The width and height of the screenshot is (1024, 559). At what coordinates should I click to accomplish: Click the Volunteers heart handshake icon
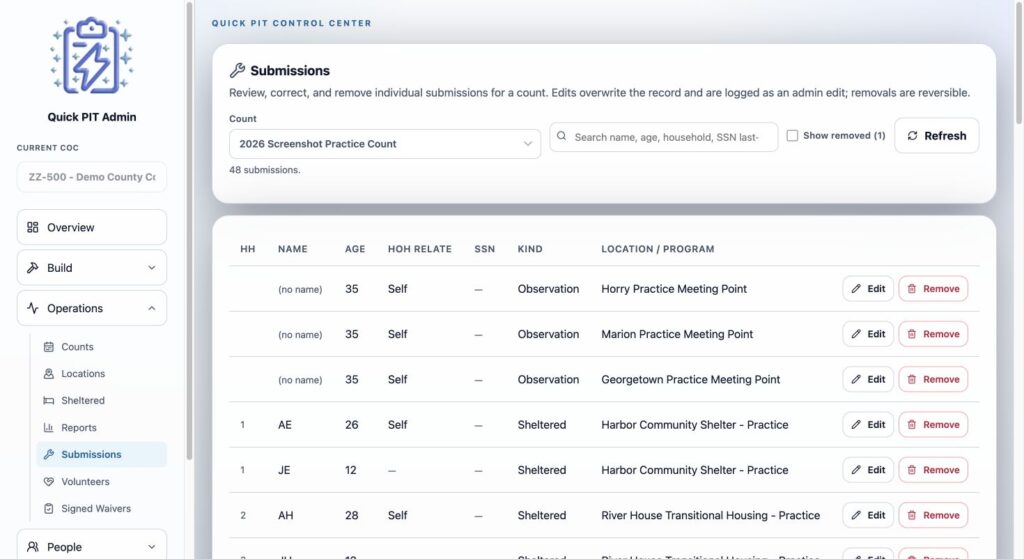tap(48, 481)
